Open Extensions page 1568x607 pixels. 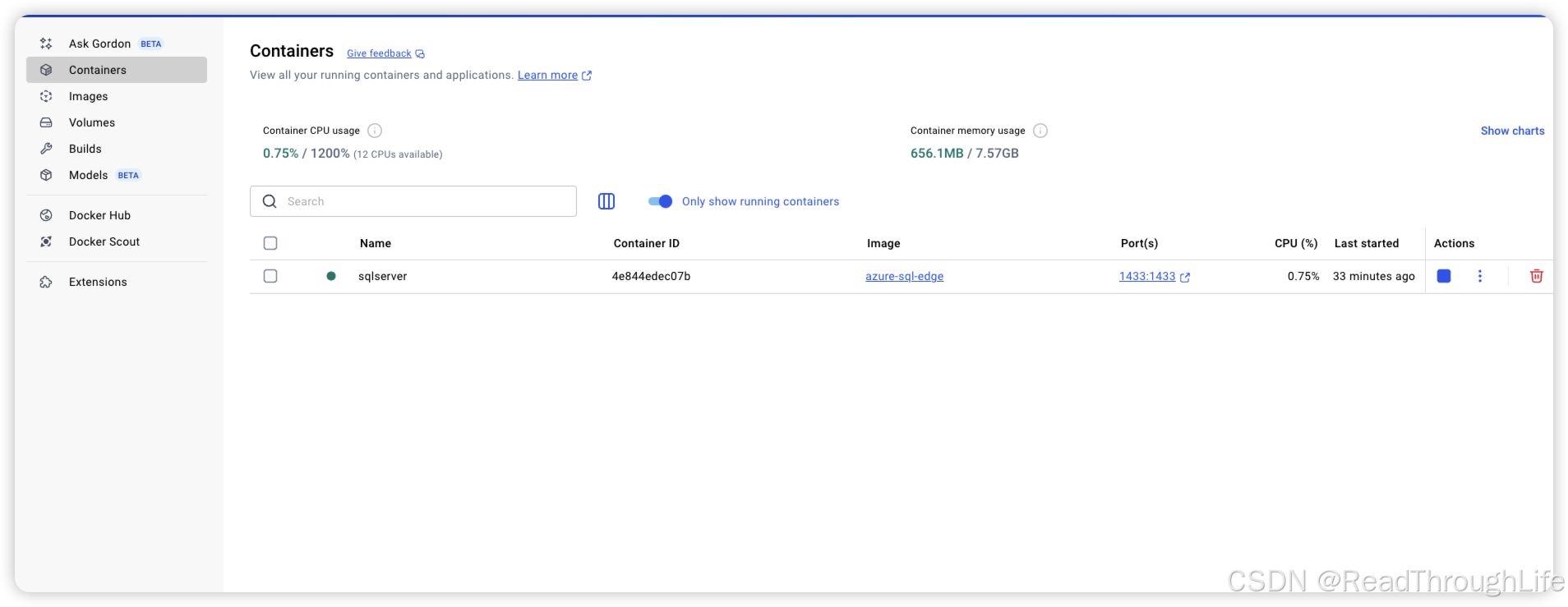116,282
